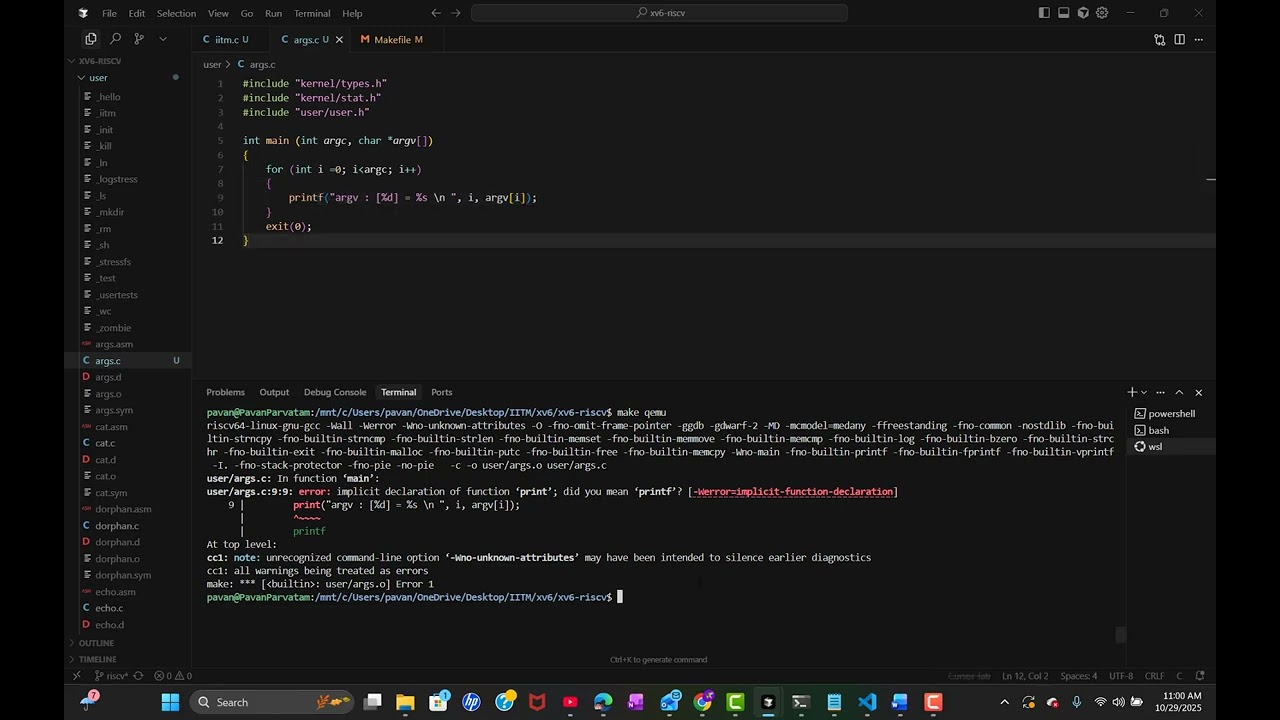This screenshot has height=720, width=1280.
Task: Open the Help menu
Action: point(352,13)
